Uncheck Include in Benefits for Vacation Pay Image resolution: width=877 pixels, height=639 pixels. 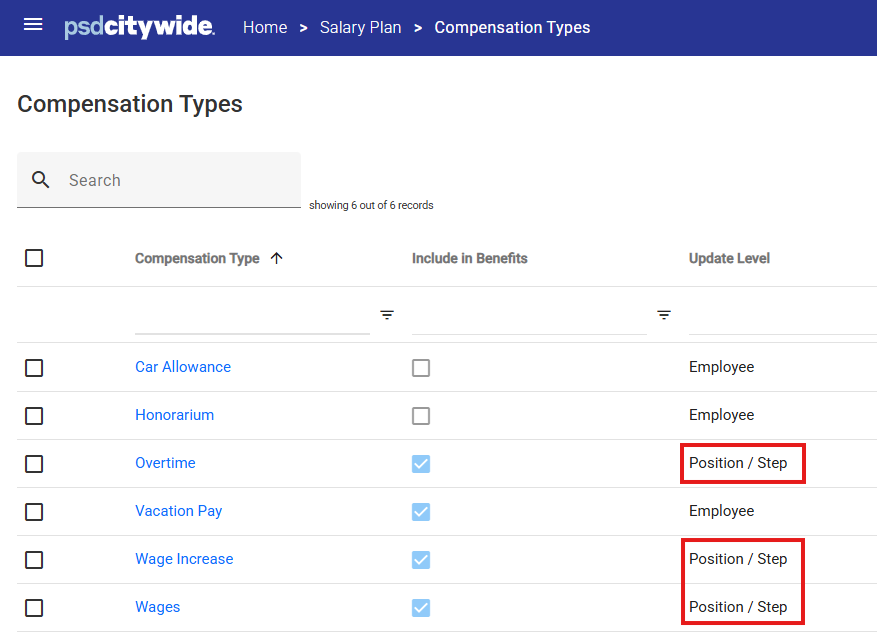421,512
